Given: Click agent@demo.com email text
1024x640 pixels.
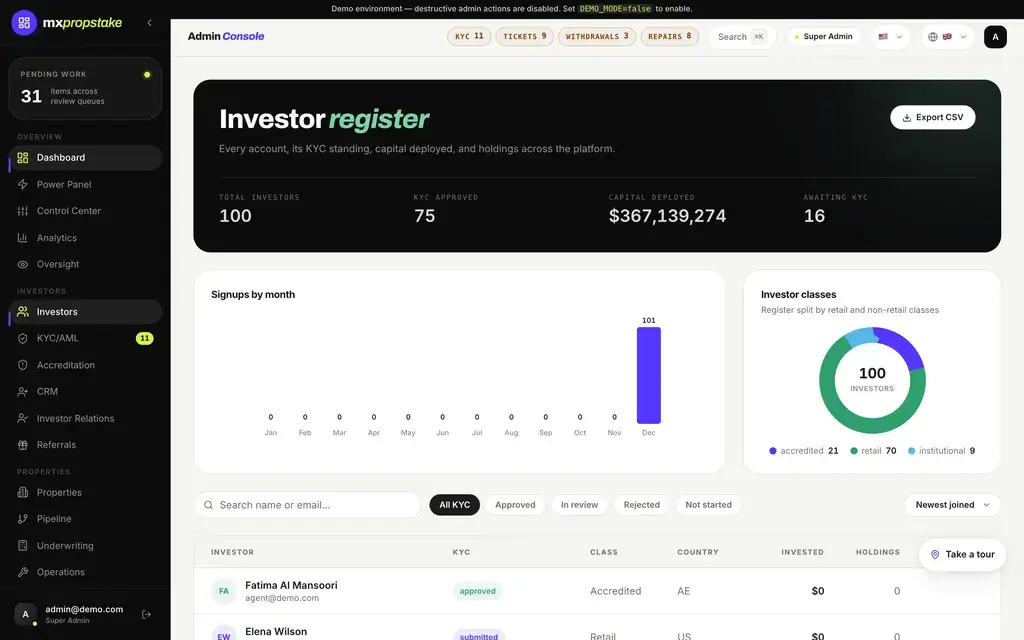Looking at the screenshot, I should coord(282,598).
